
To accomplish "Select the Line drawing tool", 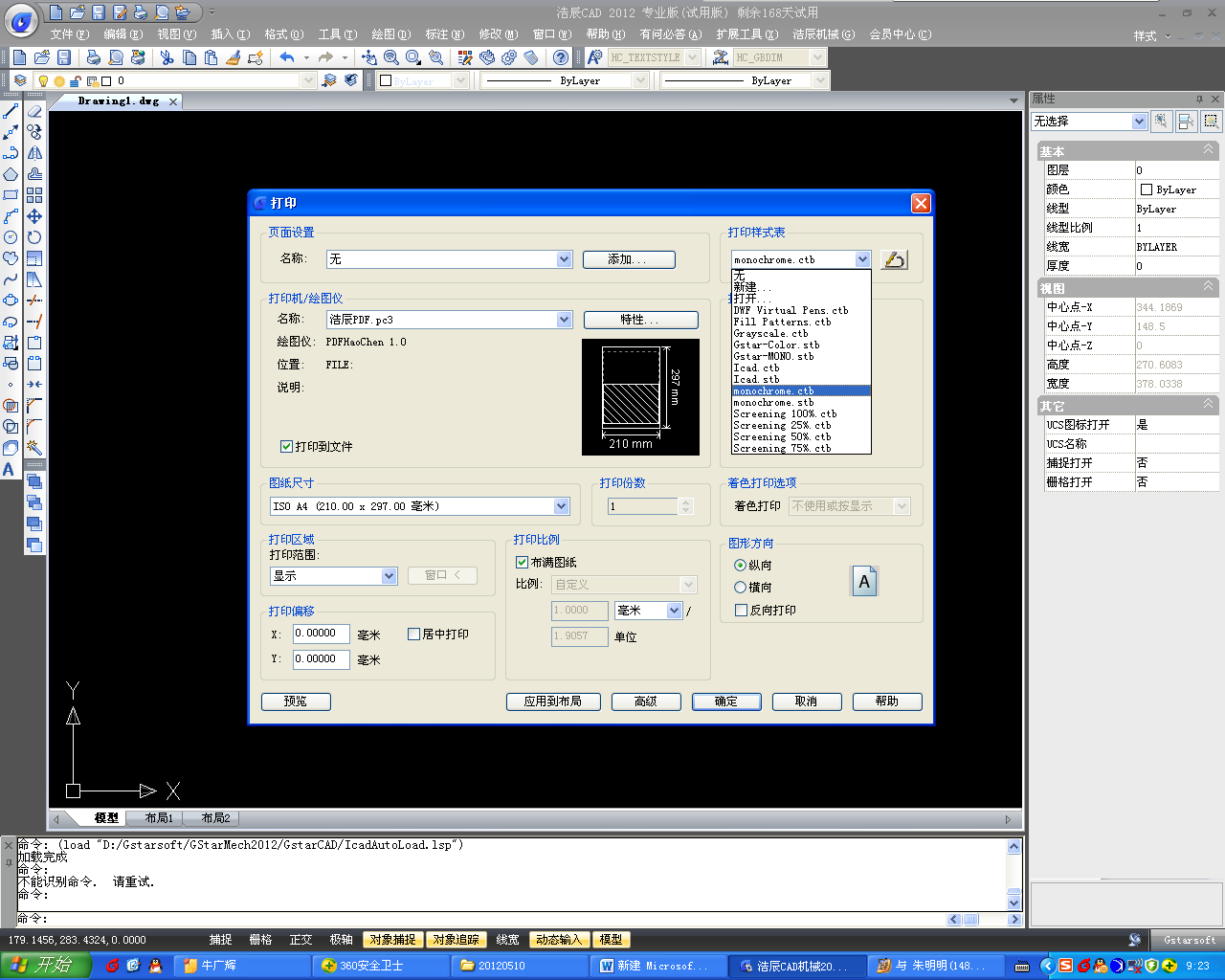I will click(11, 111).
